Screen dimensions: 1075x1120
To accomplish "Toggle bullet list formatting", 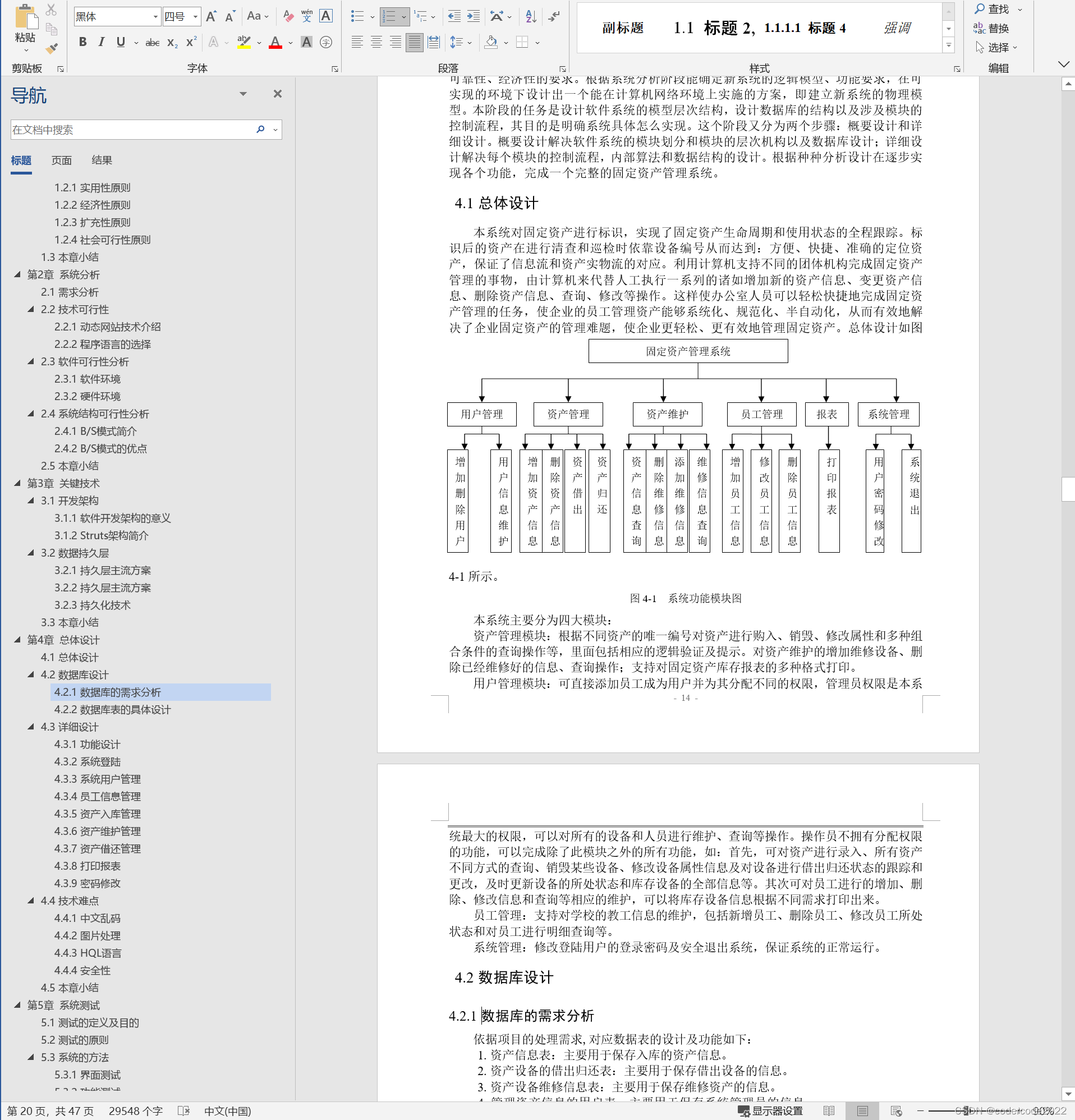I will (x=357, y=17).
